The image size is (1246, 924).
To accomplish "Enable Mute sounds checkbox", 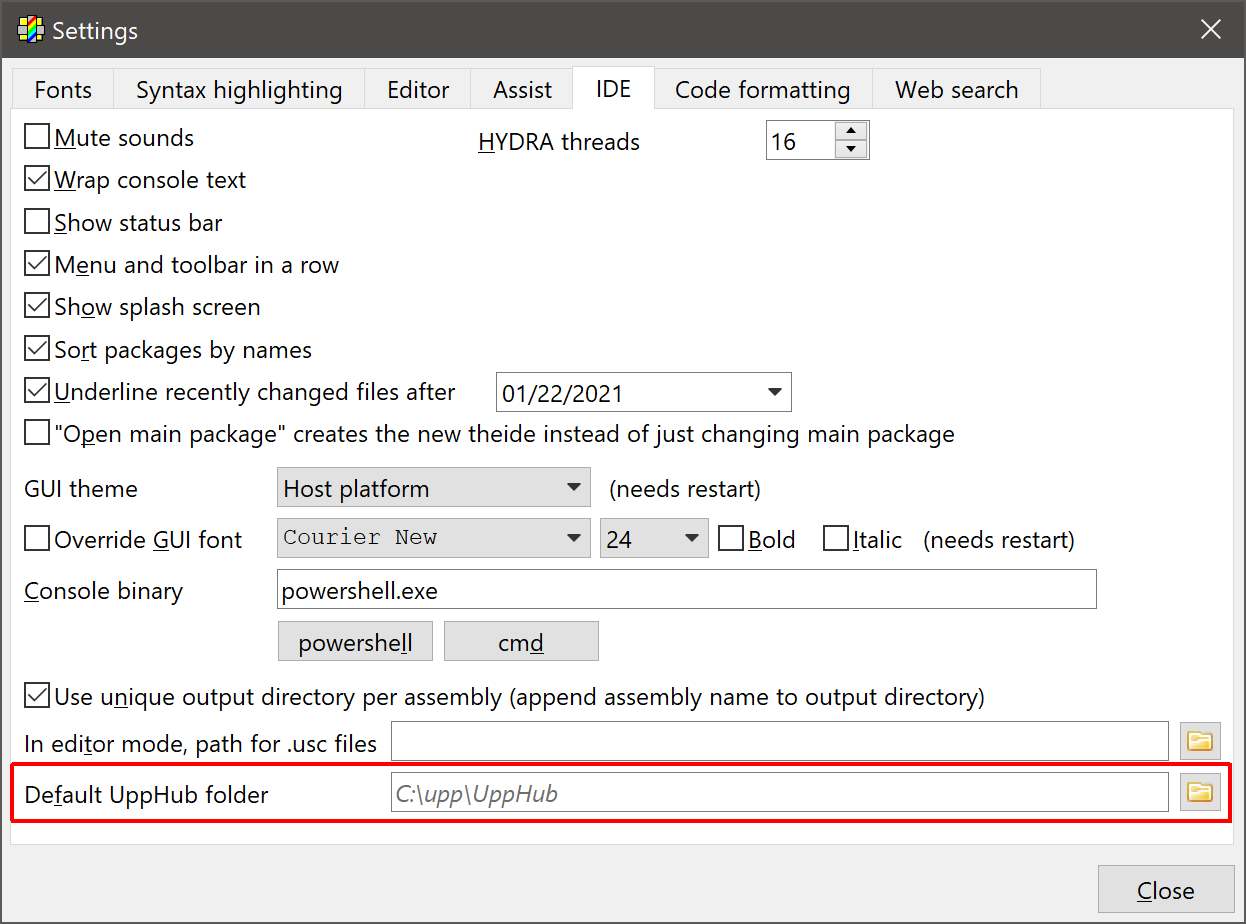I will point(37,137).
